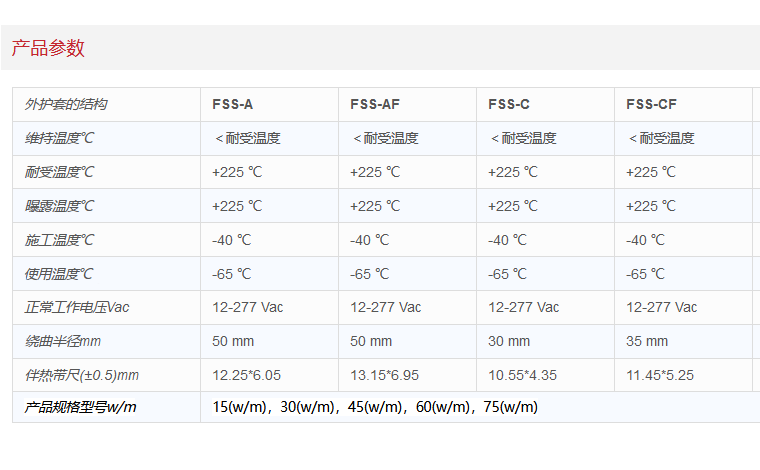Image resolution: width=760 pixels, height=470 pixels.
Task: Click the 外护套的结构 row label
Action: click(x=66, y=104)
